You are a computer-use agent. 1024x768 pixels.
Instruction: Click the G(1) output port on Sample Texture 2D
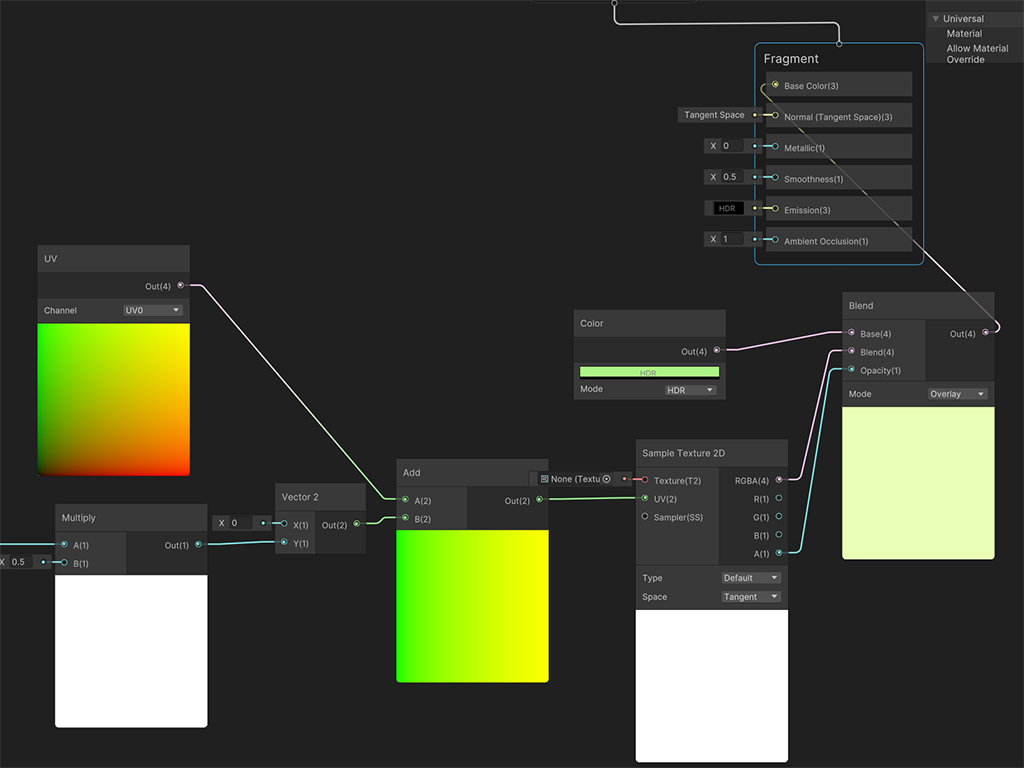click(x=779, y=517)
